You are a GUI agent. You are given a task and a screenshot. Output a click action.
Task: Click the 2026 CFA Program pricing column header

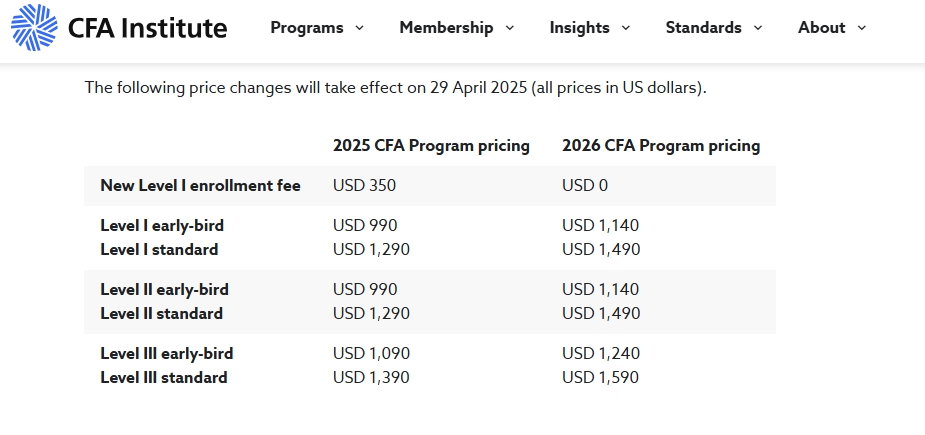(661, 146)
